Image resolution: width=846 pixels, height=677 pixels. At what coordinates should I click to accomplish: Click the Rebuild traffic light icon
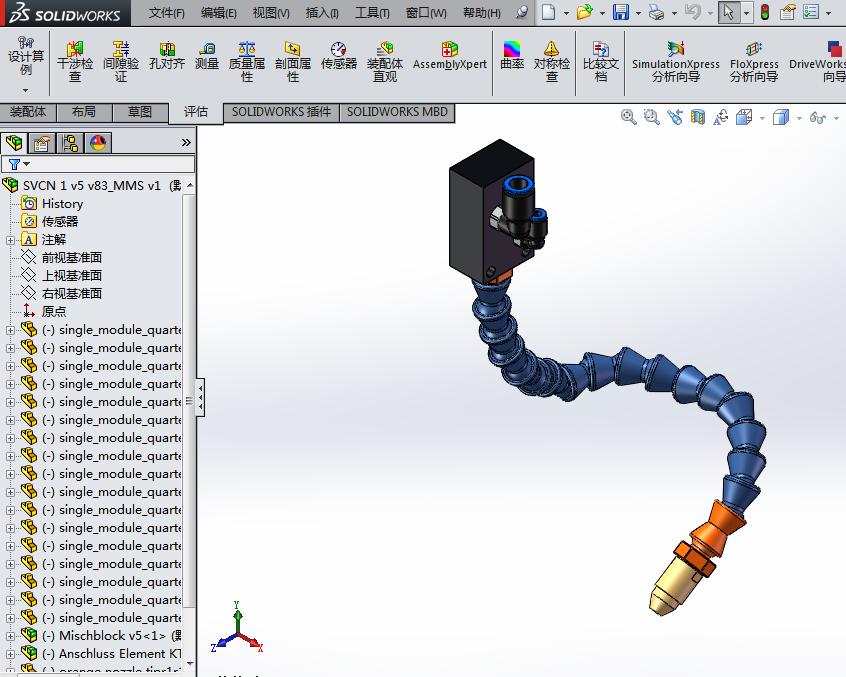point(765,12)
